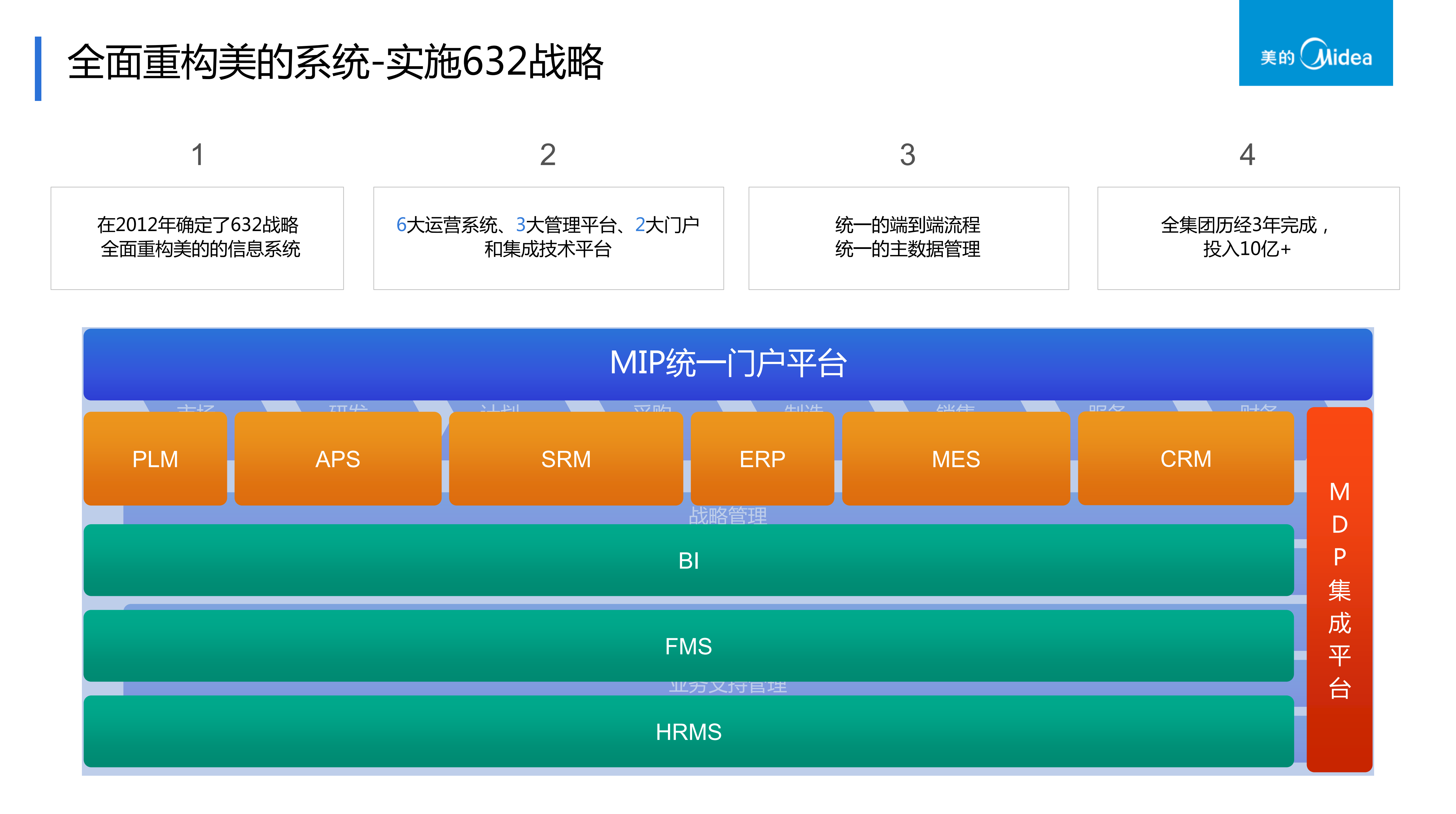
Task: Select the APS system block
Action: [x=338, y=458]
